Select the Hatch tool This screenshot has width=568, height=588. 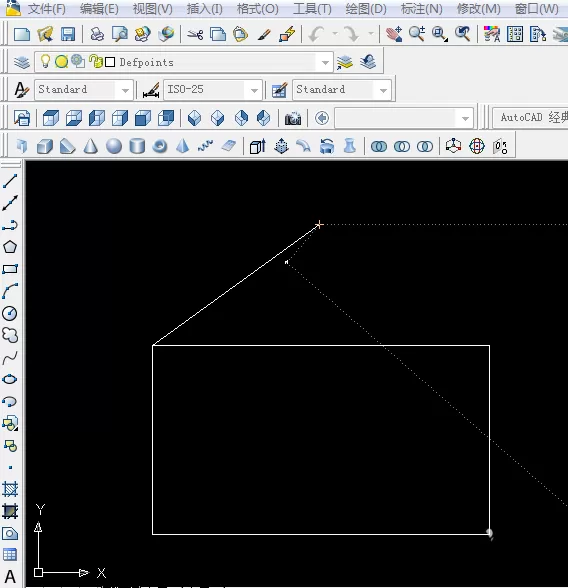click(10, 489)
